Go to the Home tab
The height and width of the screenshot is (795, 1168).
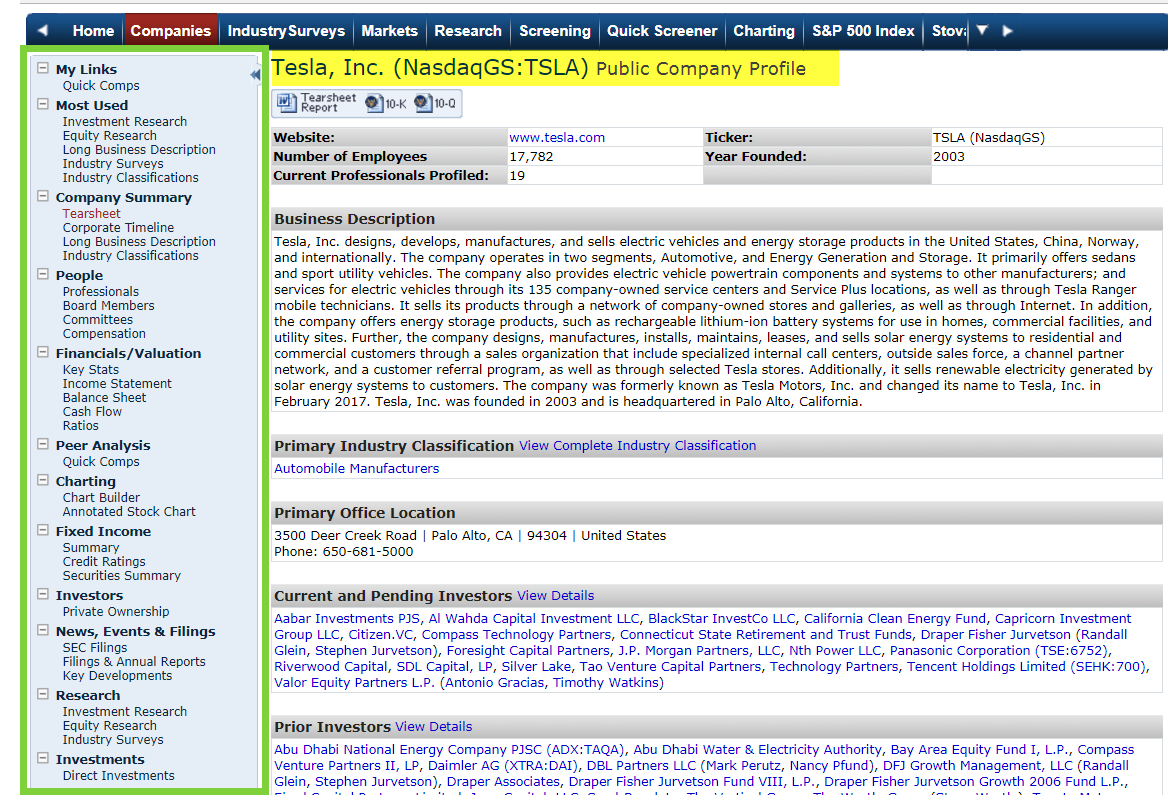click(x=93, y=31)
